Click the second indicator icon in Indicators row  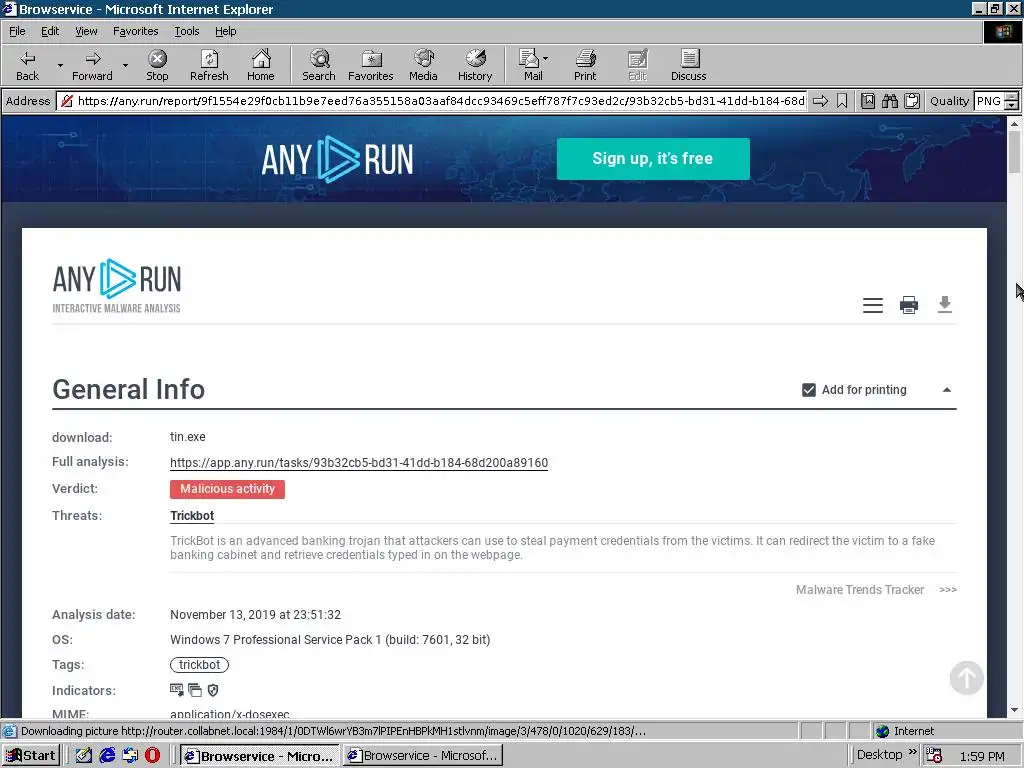tap(195, 690)
